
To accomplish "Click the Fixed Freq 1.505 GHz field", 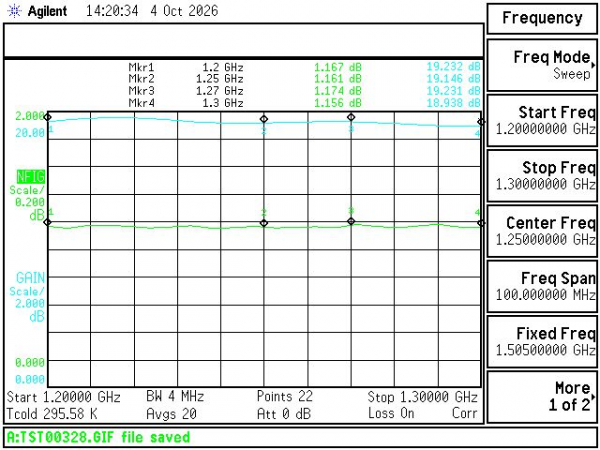I will tap(542, 341).
